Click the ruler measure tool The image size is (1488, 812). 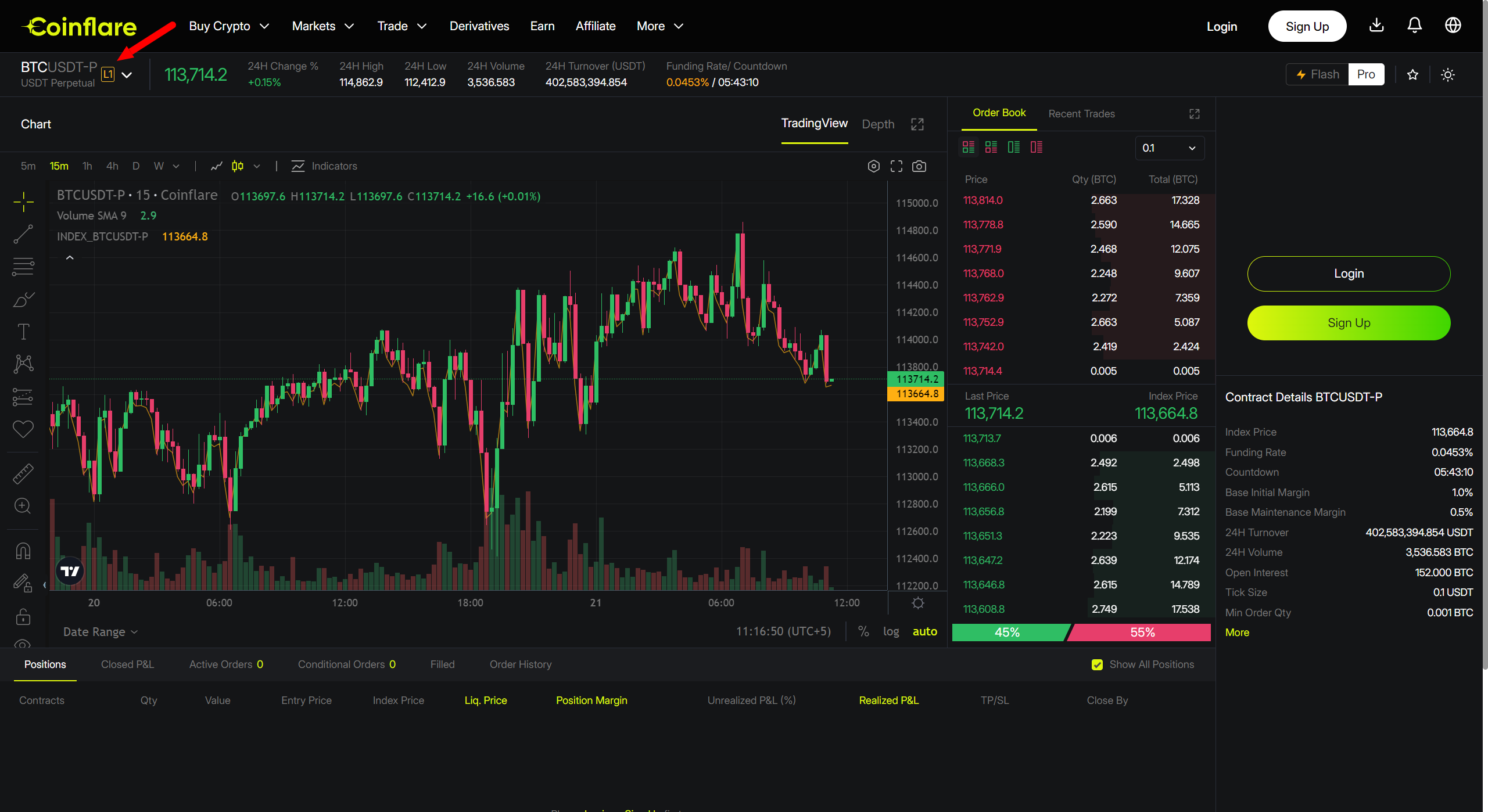tap(23, 473)
